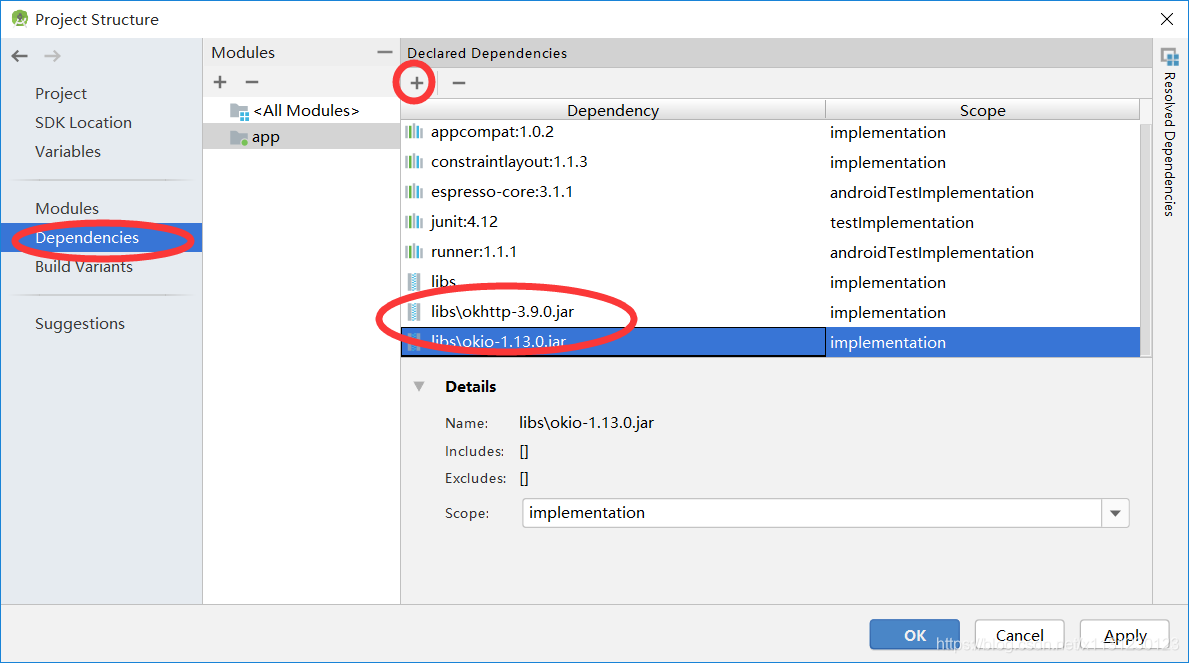
Task: Sort by the Dependency column header
Action: (x=613, y=110)
